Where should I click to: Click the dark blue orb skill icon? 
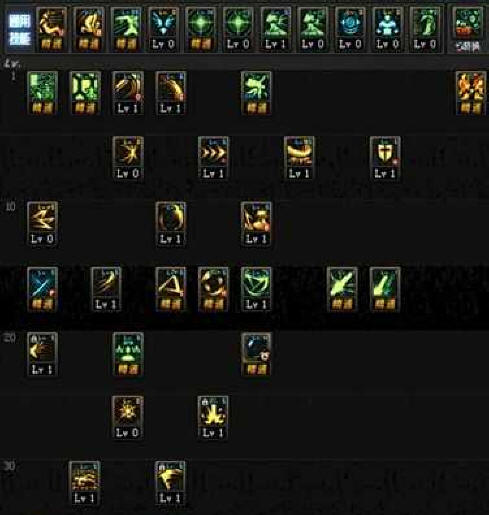pyautogui.click(x=256, y=354)
